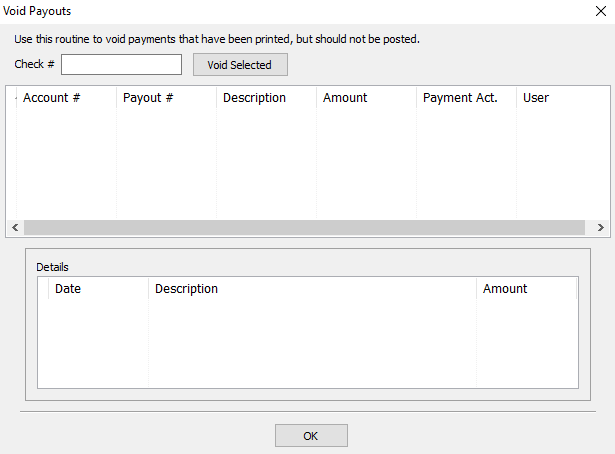Sort Details by Date column header
This screenshot has height=454, width=615.
tap(98, 289)
